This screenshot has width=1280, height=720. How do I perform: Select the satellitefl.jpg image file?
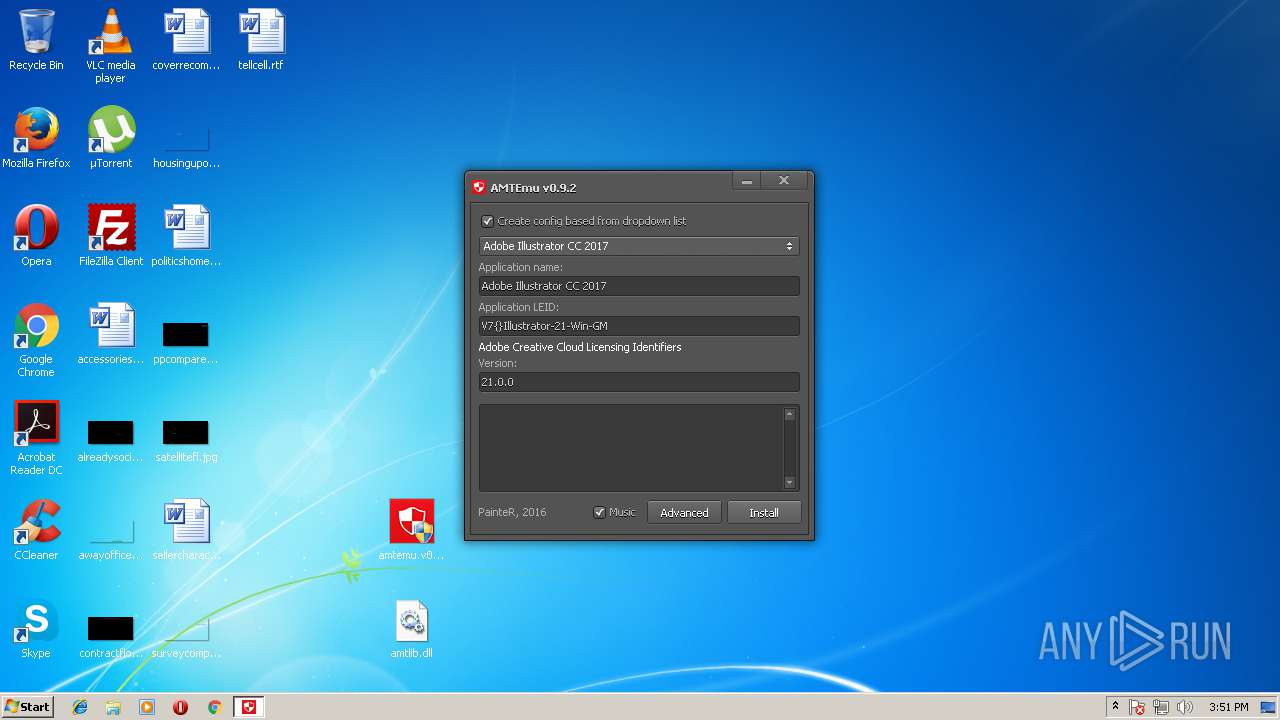click(x=186, y=439)
